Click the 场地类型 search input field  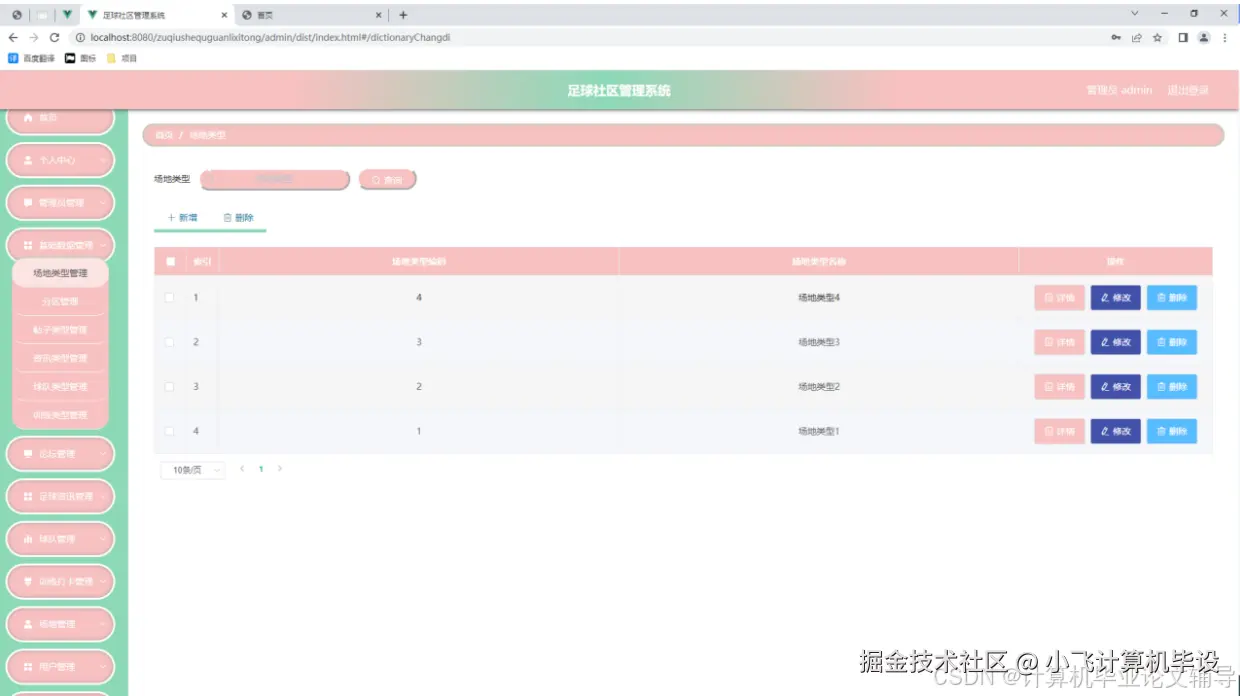[x=275, y=180]
